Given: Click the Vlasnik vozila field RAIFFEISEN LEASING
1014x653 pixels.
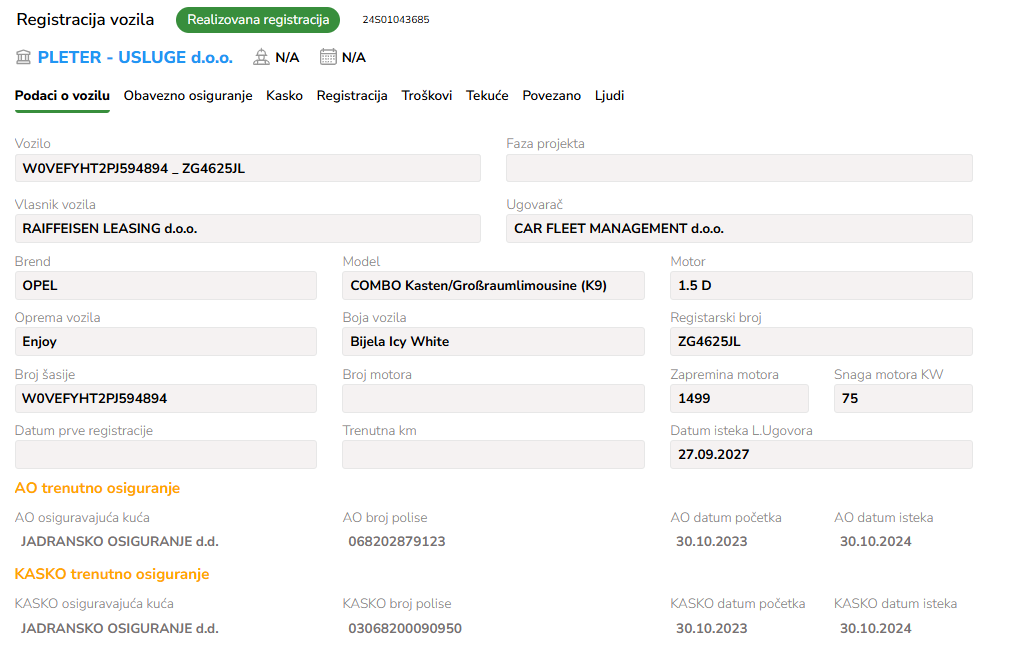Looking at the screenshot, I should coord(248,229).
